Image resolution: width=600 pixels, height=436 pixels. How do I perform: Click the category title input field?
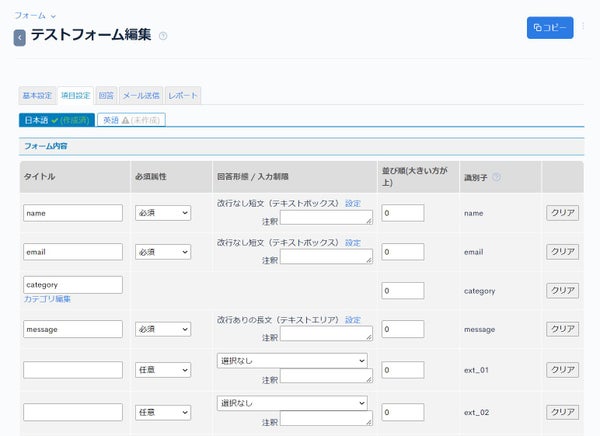click(73, 285)
